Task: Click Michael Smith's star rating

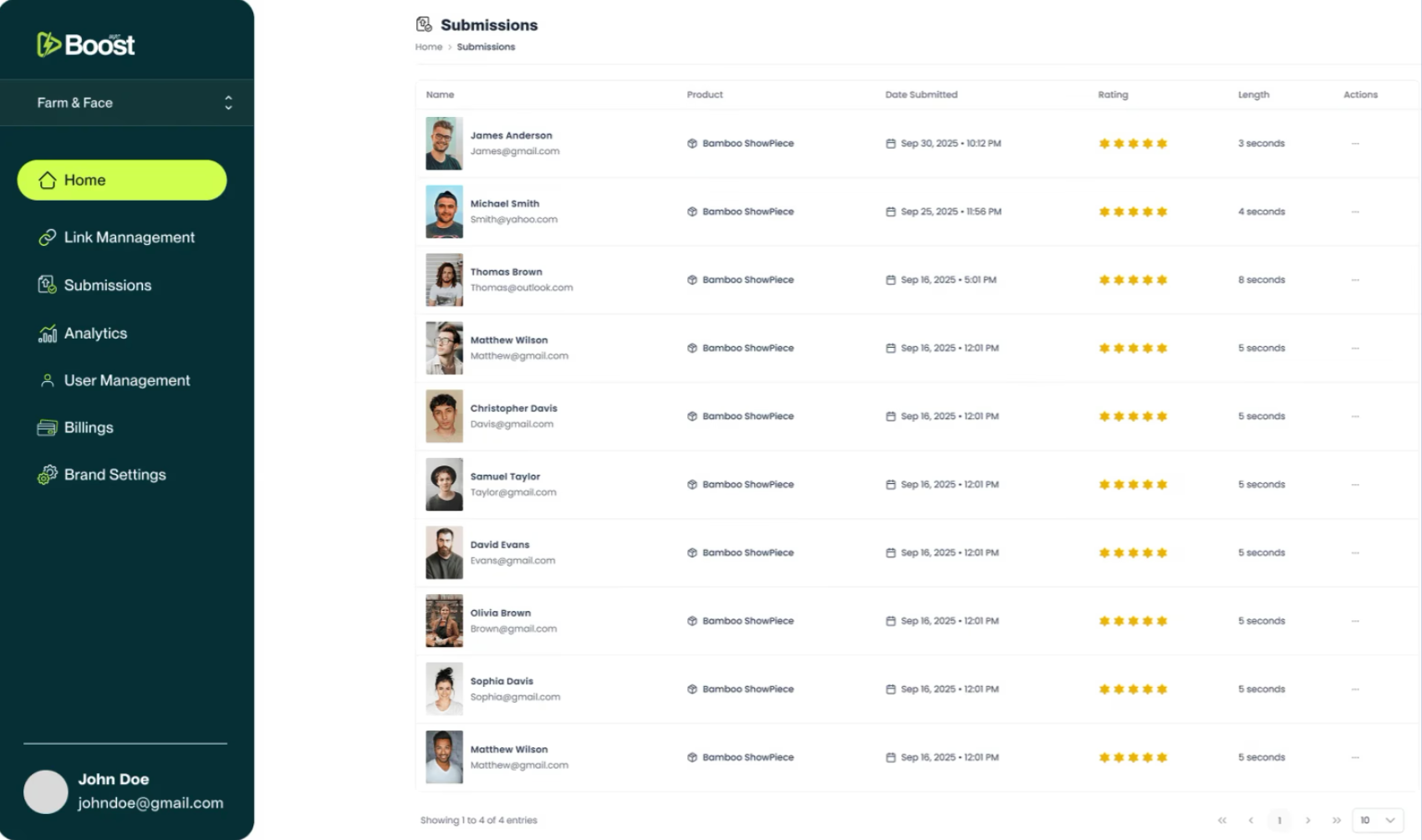Action: coord(1133,211)
